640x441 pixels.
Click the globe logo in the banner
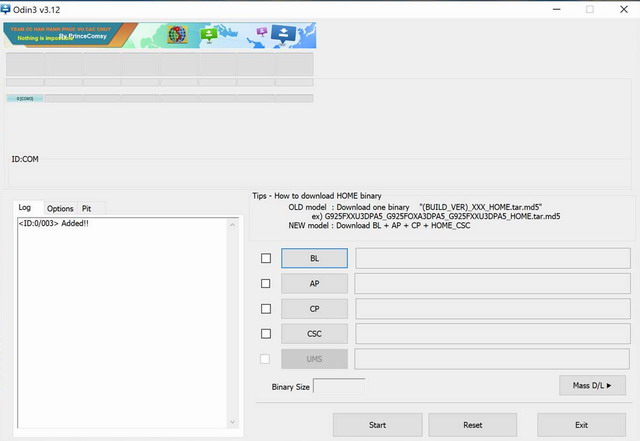(x=178, y=35)
